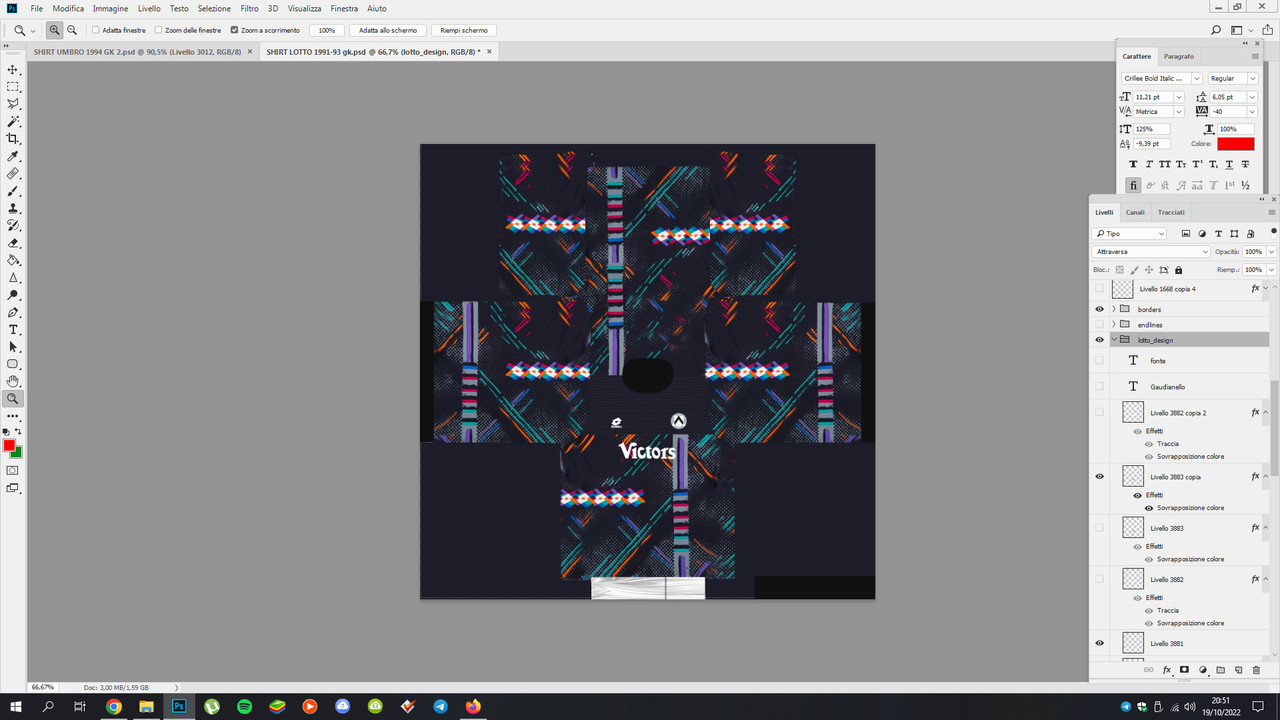1280x720 pixels.
Task: Select the Horizontal Type tool
Action: (13, 329)
